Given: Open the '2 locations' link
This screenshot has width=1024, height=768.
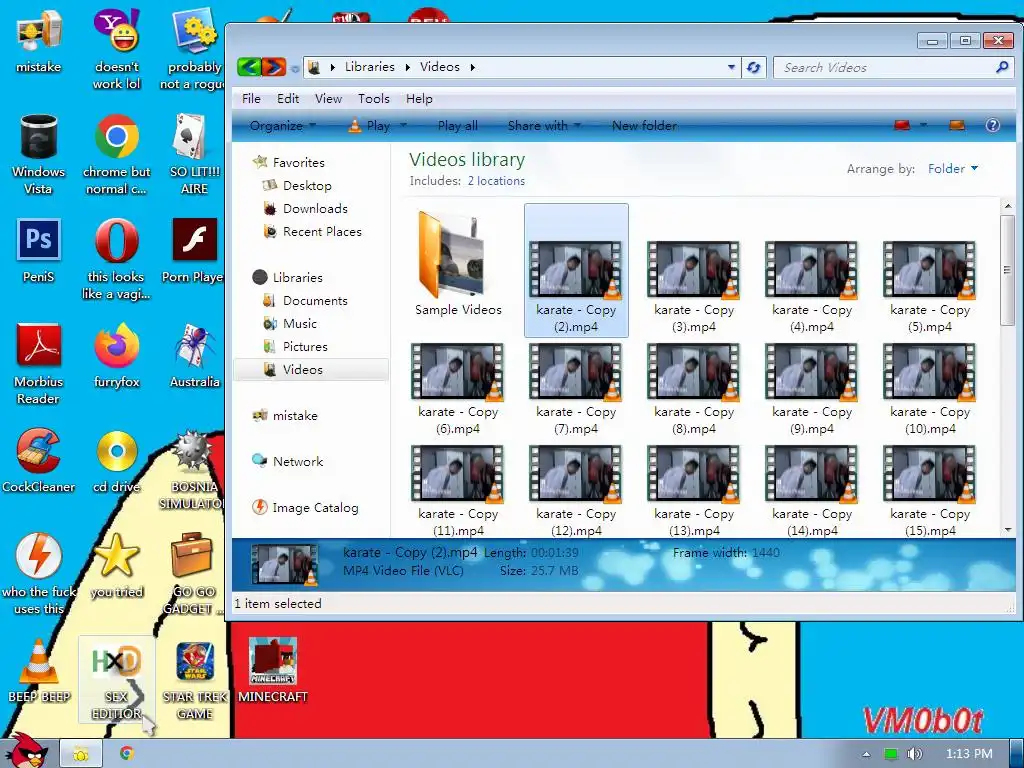Looking at the screenshot, I should (x=496, y=181).
